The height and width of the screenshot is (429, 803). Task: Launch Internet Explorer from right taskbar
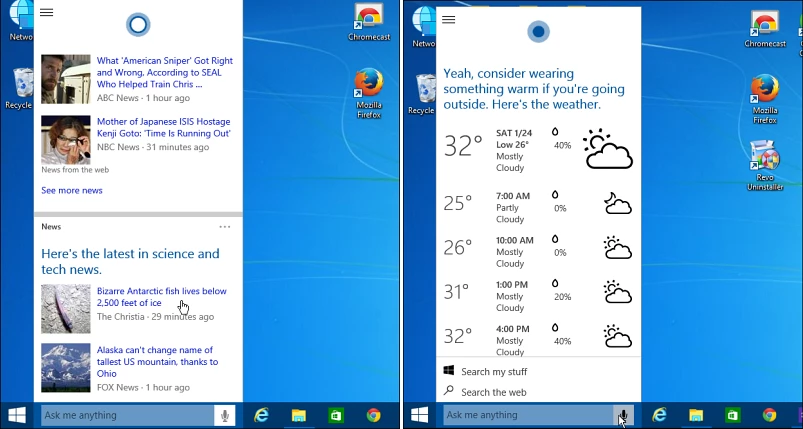pyautogui.click(x=659, y=415)
